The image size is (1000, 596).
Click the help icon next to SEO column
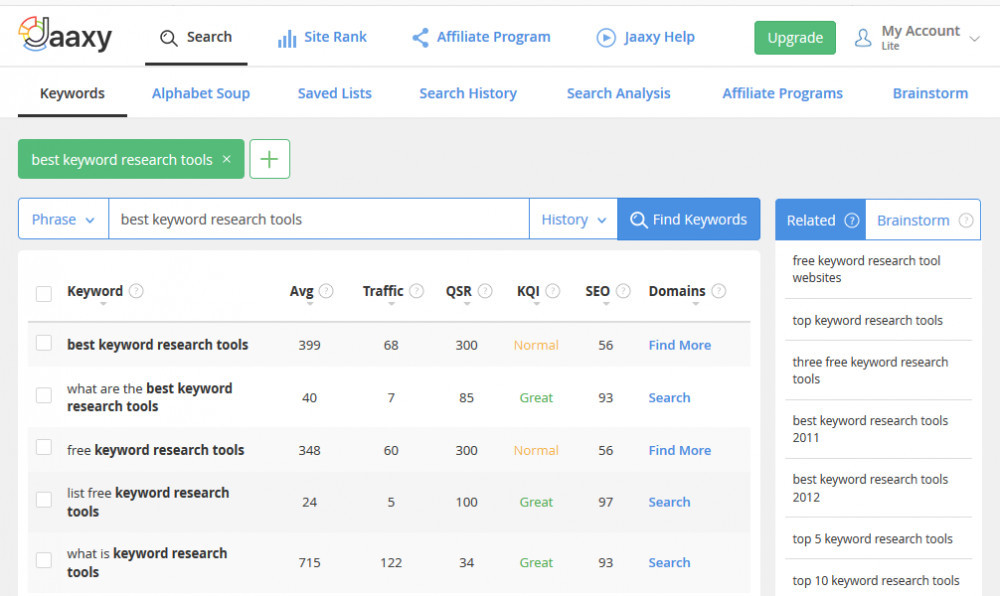click(x=623, y=291)
